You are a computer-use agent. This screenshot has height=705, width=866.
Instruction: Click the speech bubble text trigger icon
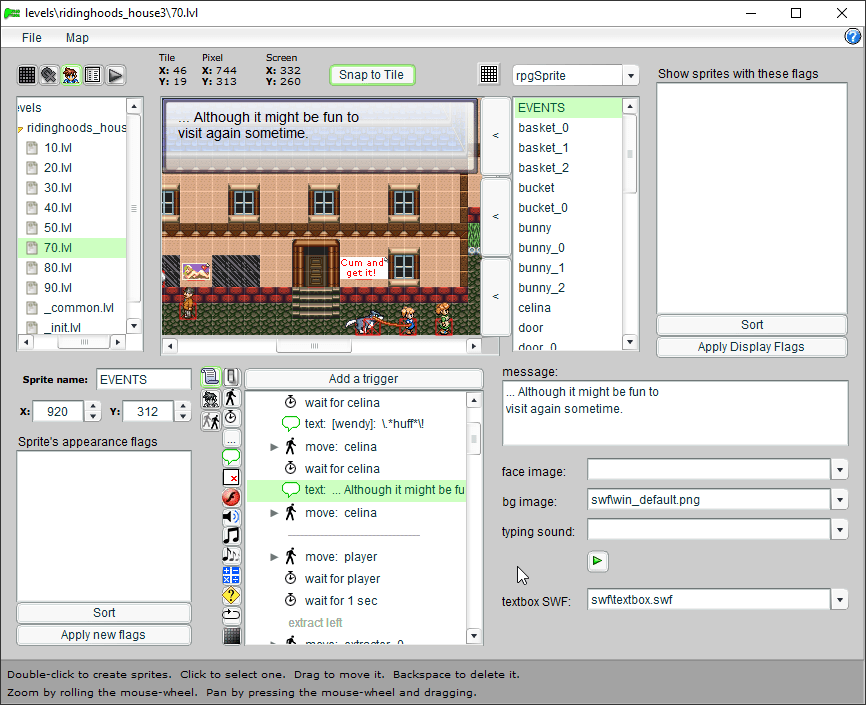pyautogui.click(x=231, y=457)
